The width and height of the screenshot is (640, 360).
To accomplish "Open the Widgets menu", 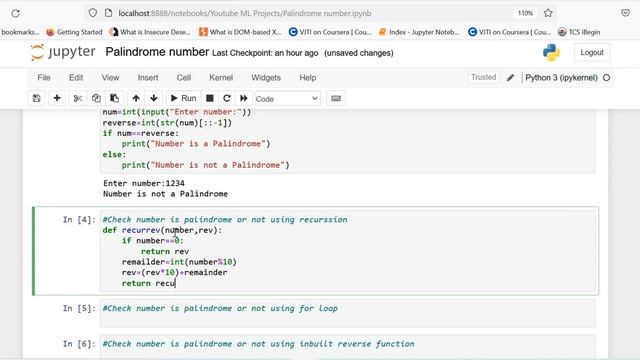I will coord(266,78).
